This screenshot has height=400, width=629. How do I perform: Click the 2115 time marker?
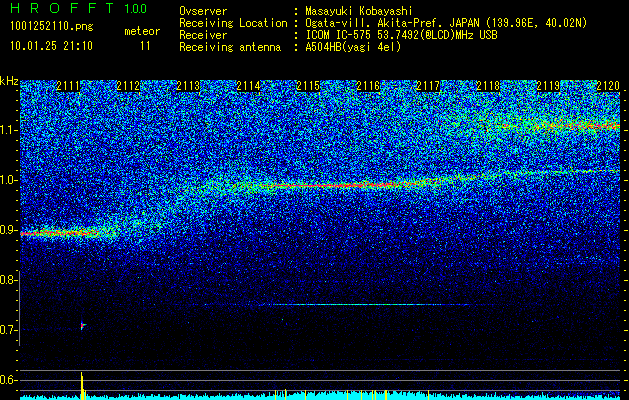click(308, 86)
